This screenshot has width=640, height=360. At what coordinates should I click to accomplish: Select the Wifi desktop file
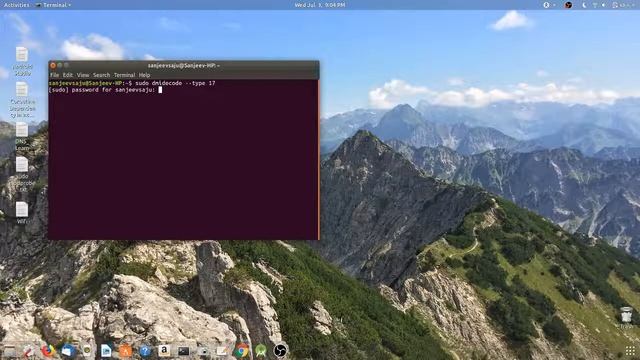[22, 212]
